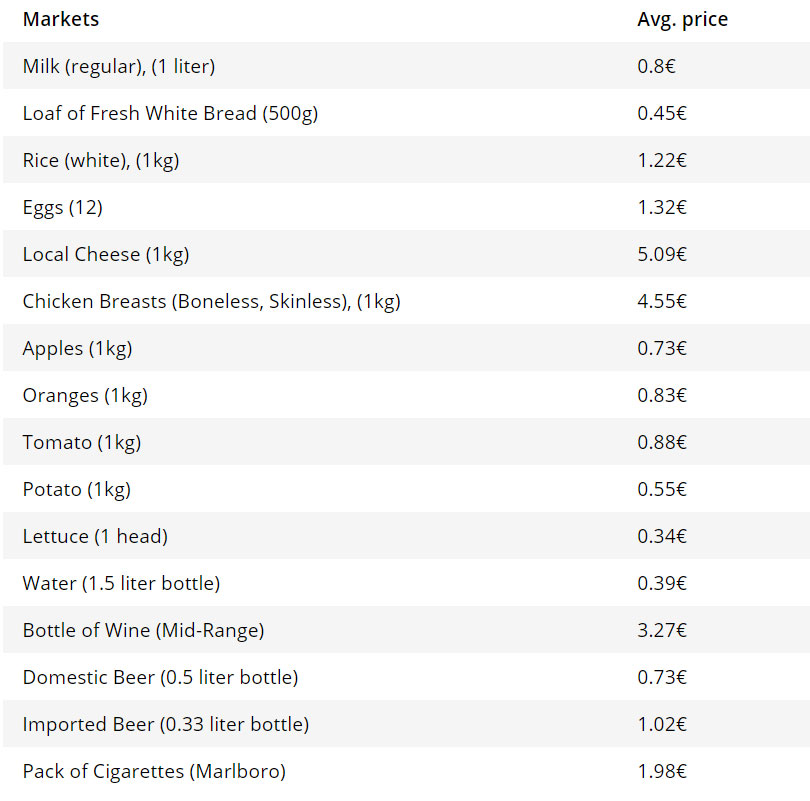Select the Apples (1kg) entry
810x801 pixels.
click(77, 348)
